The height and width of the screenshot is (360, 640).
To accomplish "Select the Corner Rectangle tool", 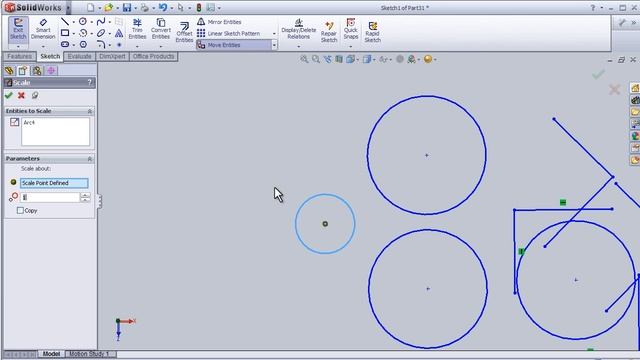I will click(65, 33).
